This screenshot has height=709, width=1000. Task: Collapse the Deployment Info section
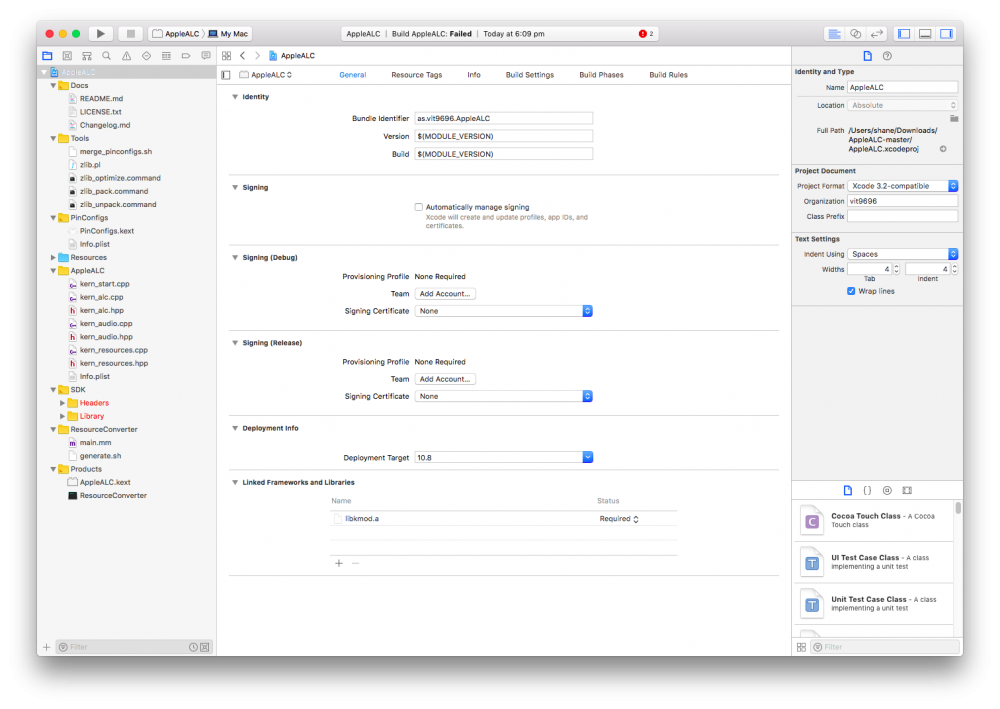pyautogui.click(x=235, y=428)
